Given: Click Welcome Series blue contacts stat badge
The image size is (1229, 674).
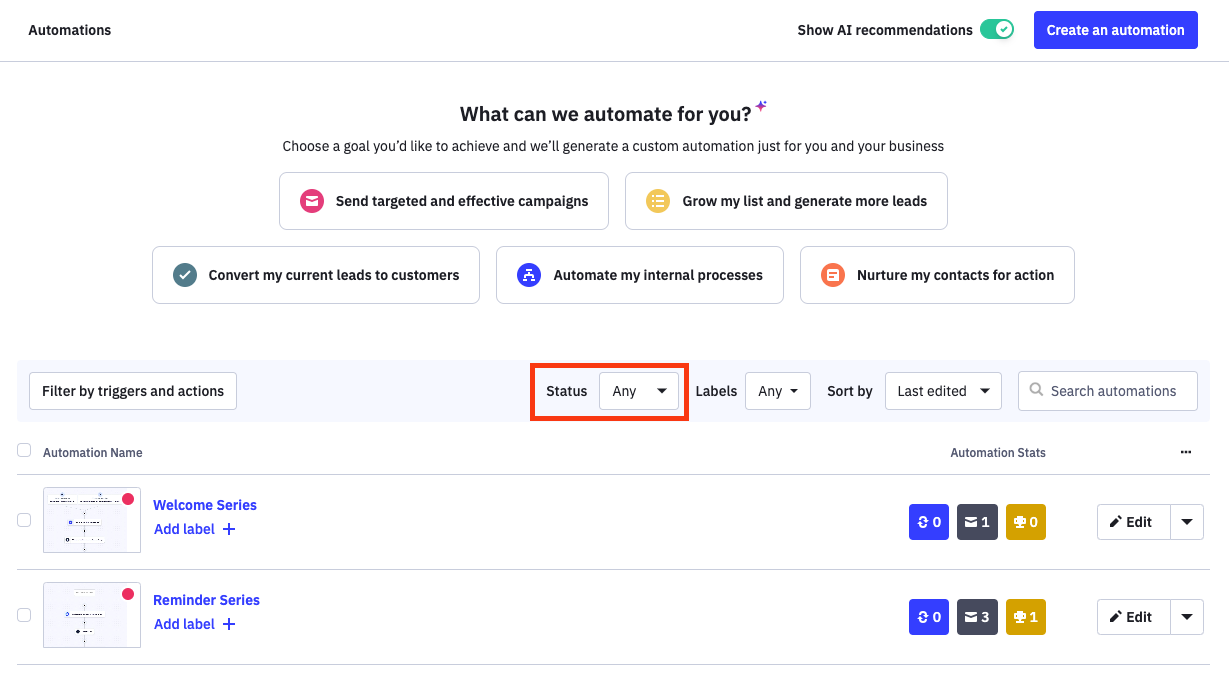Looking at the screenshot, I should (x=928, y=522).
